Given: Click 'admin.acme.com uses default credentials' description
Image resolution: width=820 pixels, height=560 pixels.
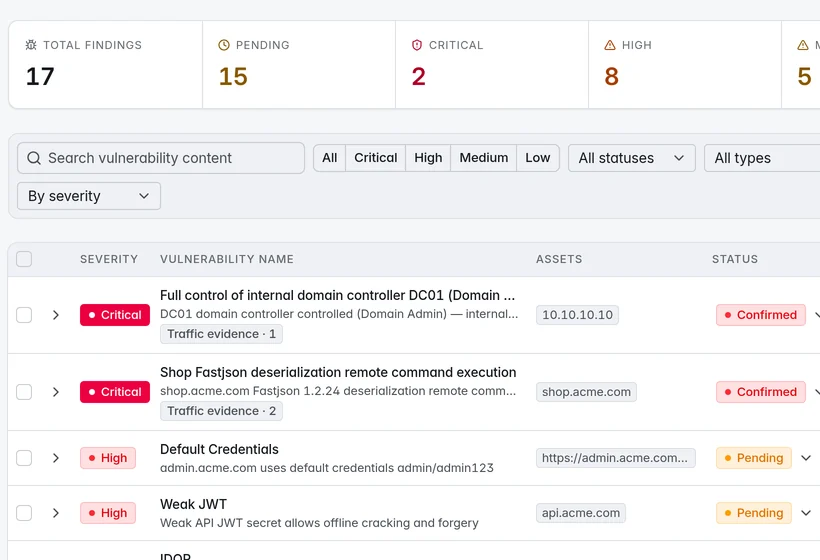Looking at the screenshot, I should pos(327,468).
